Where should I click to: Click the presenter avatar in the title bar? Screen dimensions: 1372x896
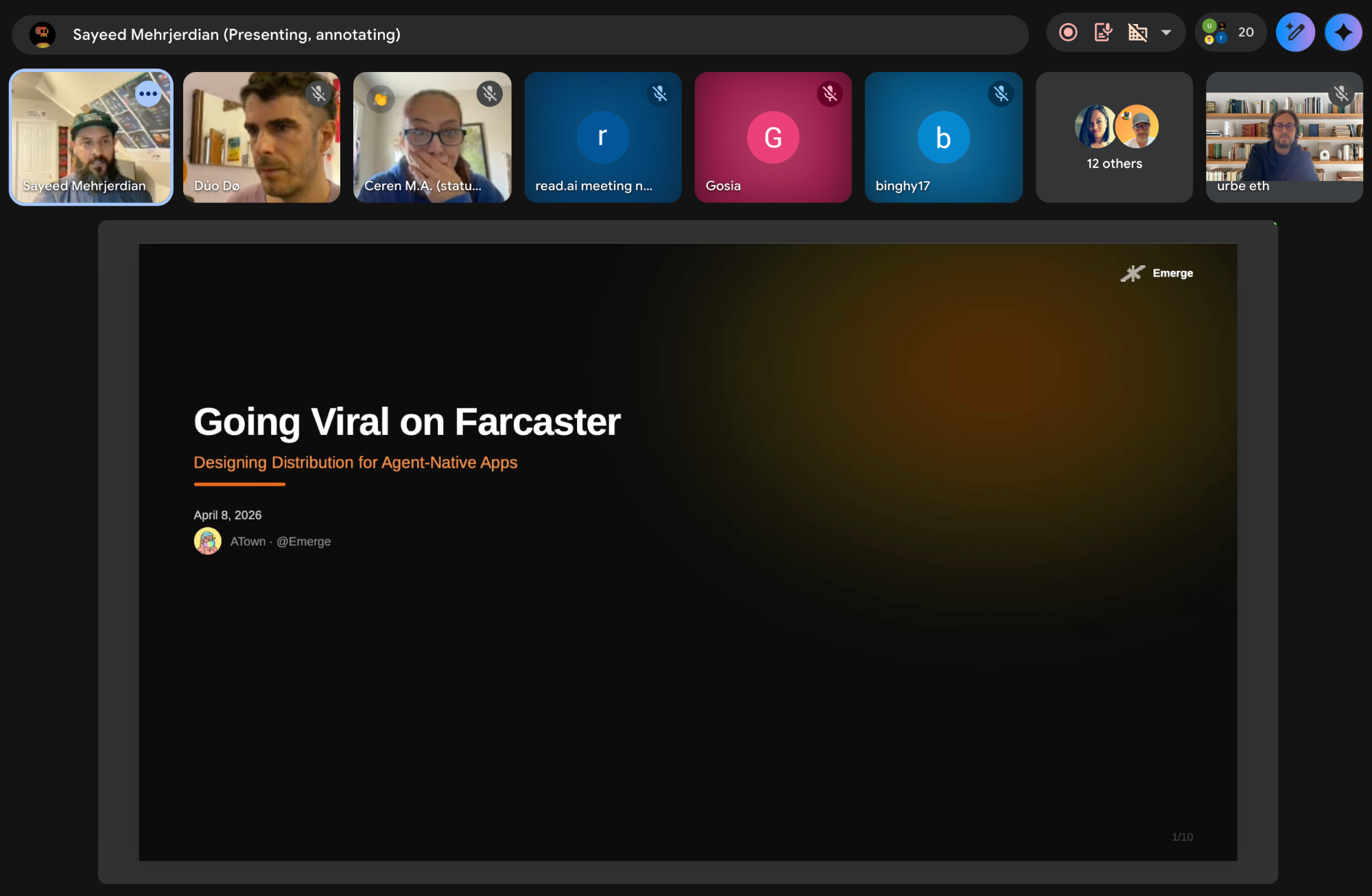43,34
